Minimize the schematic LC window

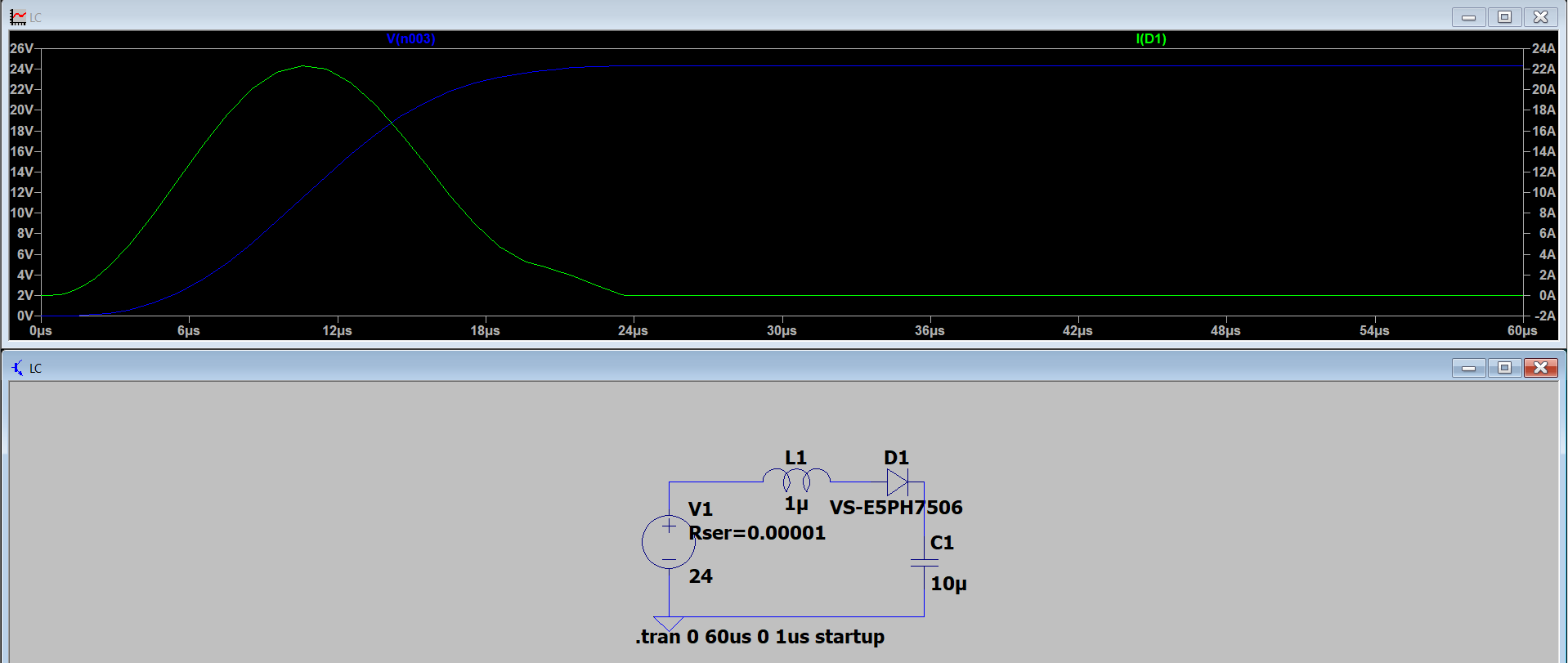[1468, 368]
